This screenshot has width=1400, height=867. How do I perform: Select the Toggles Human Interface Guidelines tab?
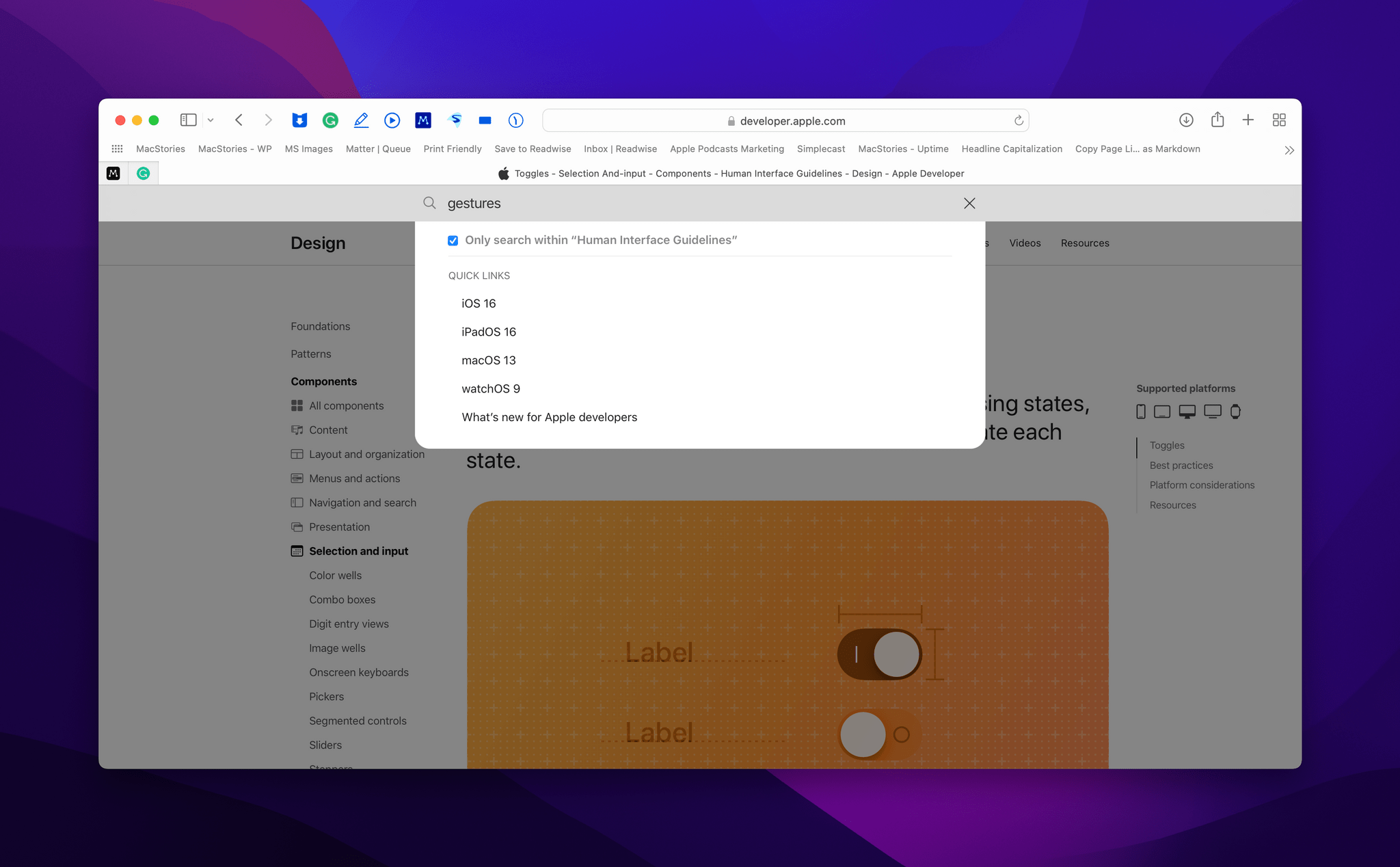click(731, 174)
